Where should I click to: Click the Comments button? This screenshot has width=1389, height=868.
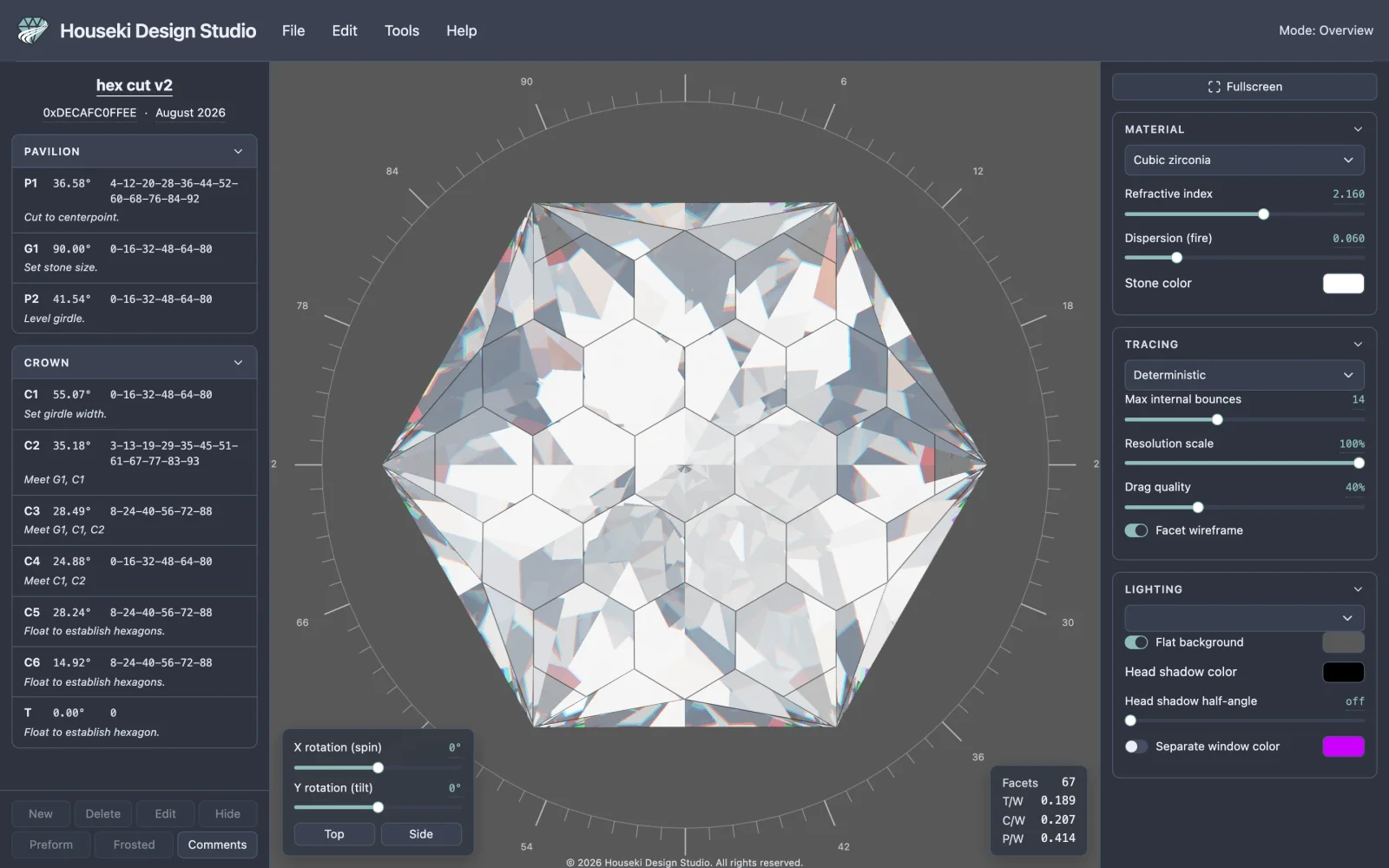point(217,845)
